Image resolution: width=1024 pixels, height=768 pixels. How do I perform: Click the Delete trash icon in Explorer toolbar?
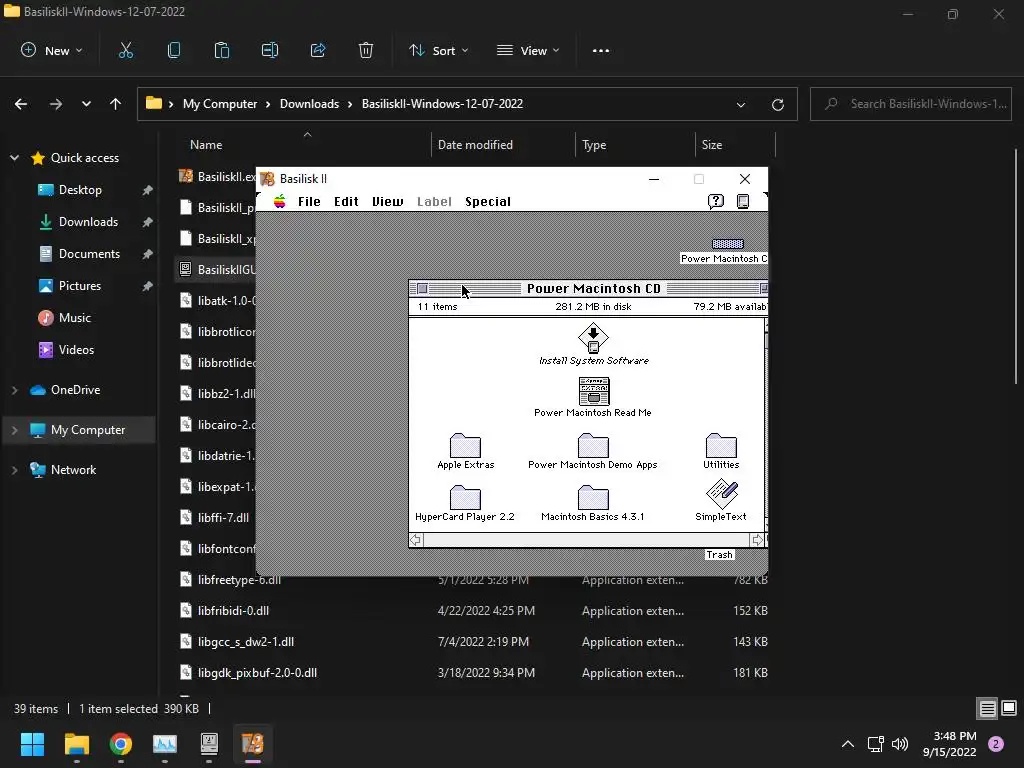coord(366,50)
